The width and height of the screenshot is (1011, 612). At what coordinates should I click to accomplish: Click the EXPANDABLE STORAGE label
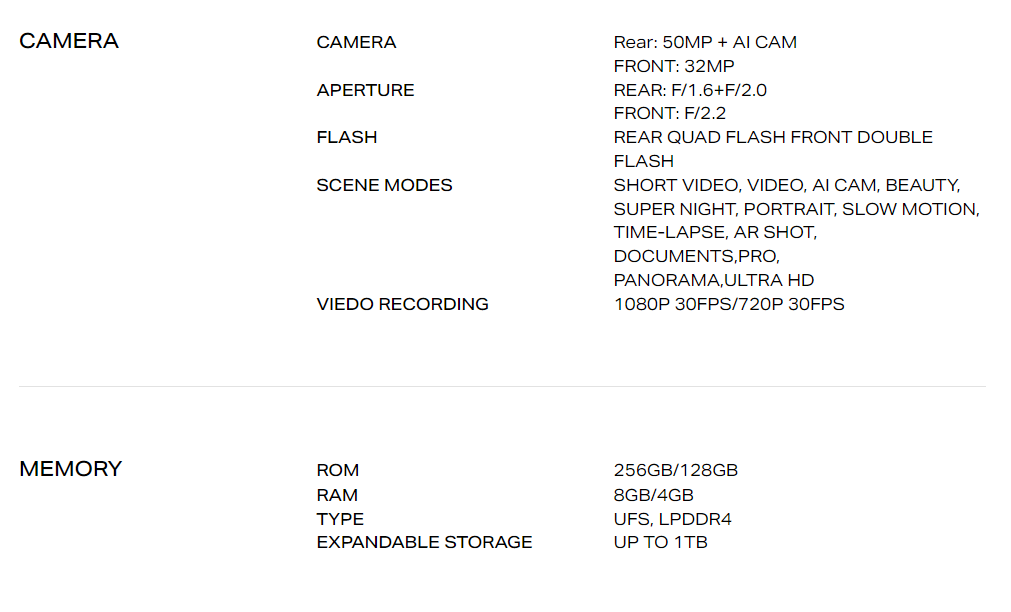pyautogui.click(x=424, y=542)
